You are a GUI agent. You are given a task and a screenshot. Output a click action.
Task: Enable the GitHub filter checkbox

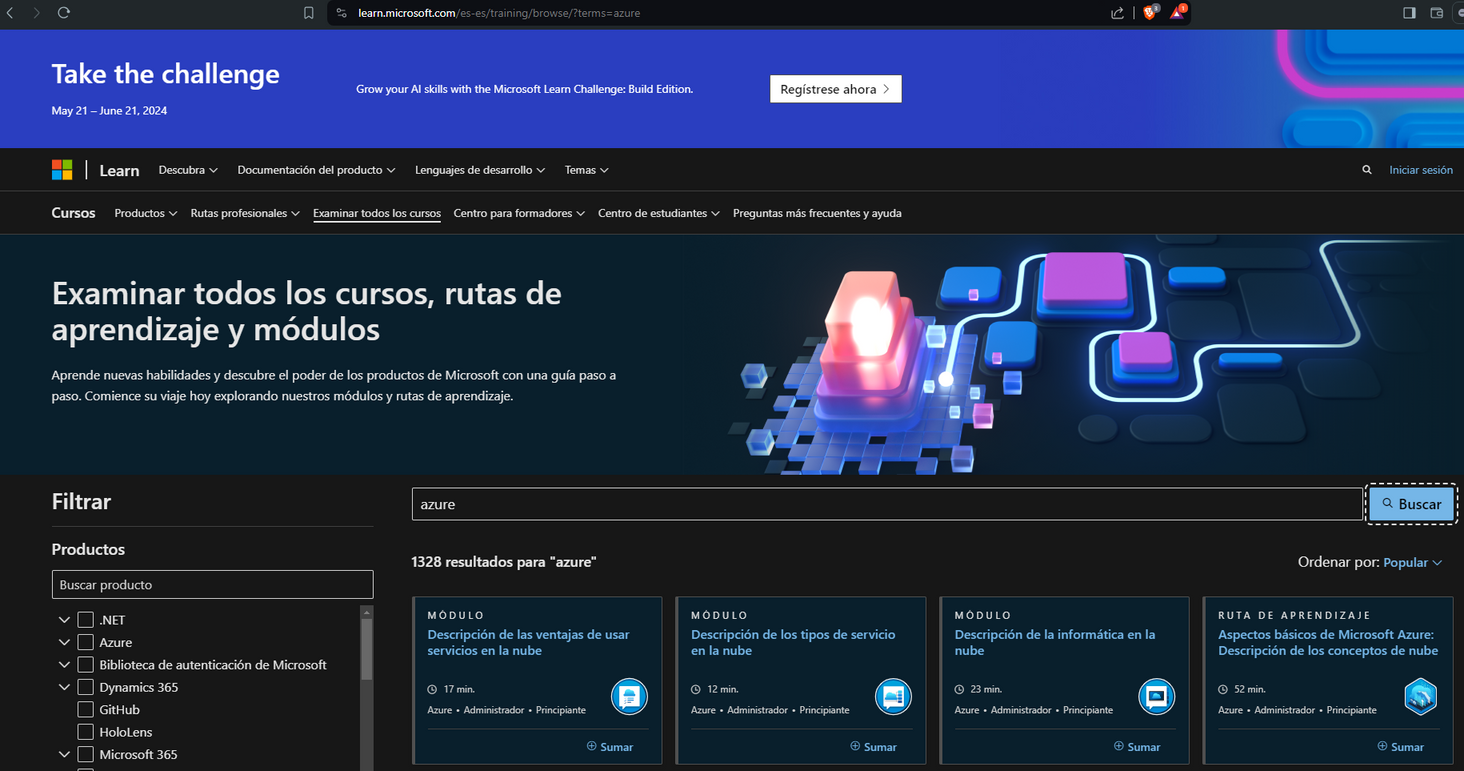tap(86, 710)
